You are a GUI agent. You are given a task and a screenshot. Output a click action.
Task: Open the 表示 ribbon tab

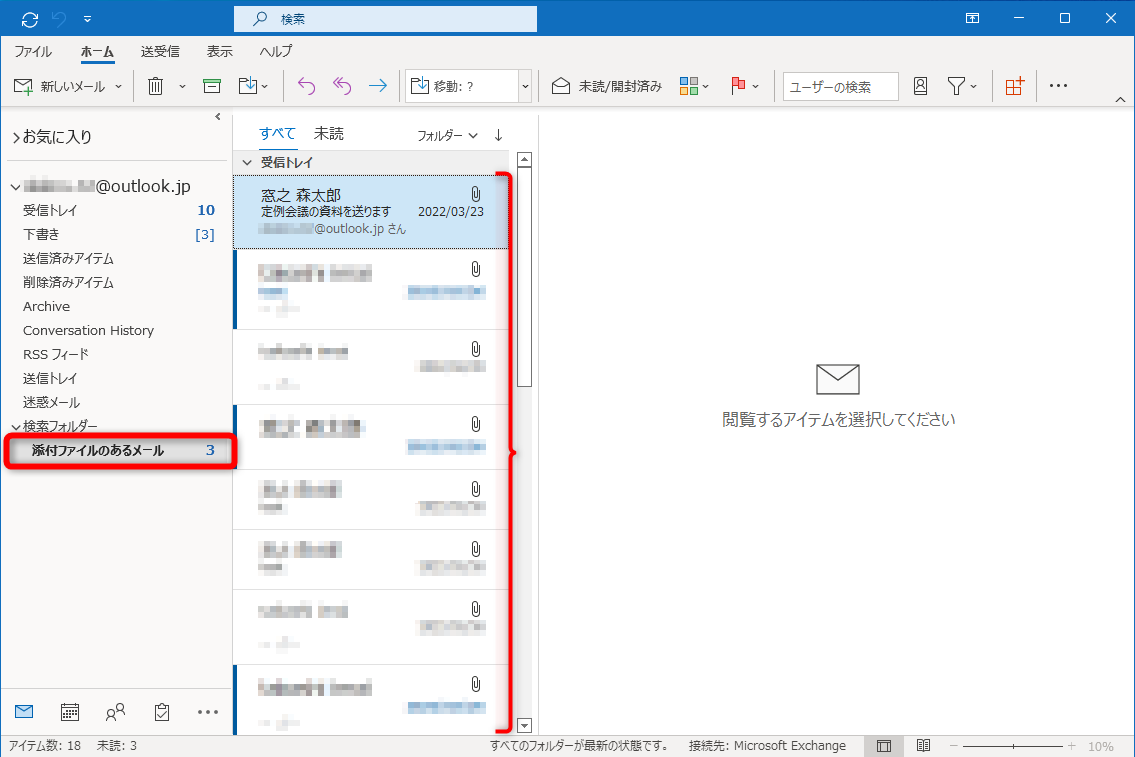click(219, 51)
